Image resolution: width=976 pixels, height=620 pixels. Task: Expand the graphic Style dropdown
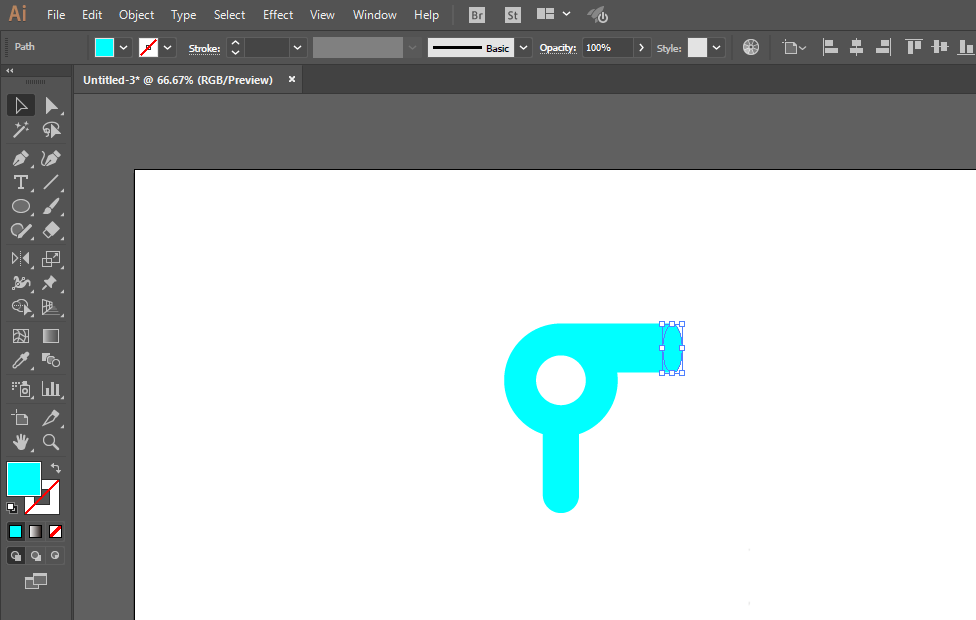pyautogui.click(x=717, y=47)
